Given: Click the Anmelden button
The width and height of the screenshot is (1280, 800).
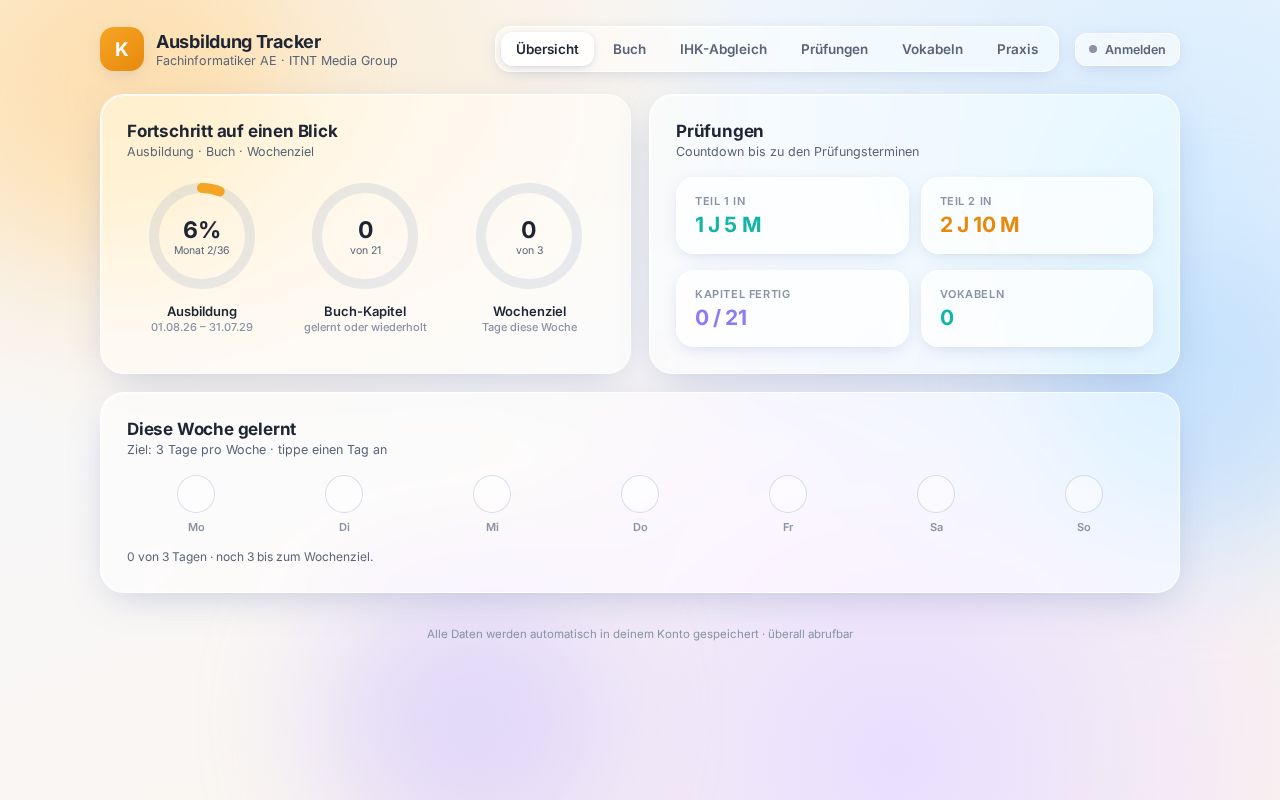Looking at the screenshot, I should coord(1127,49).
